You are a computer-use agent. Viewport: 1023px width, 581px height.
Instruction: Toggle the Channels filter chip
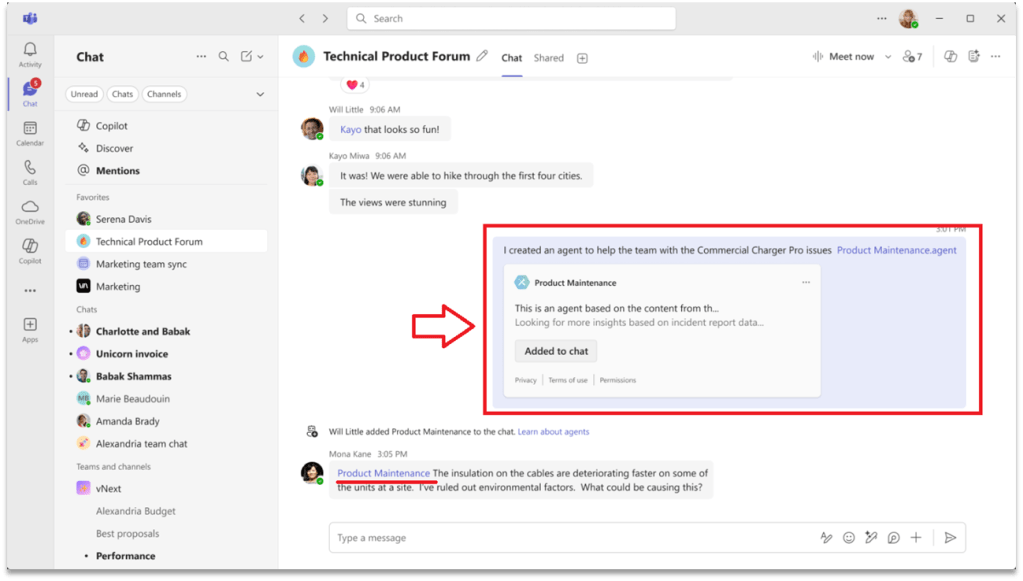163,94
